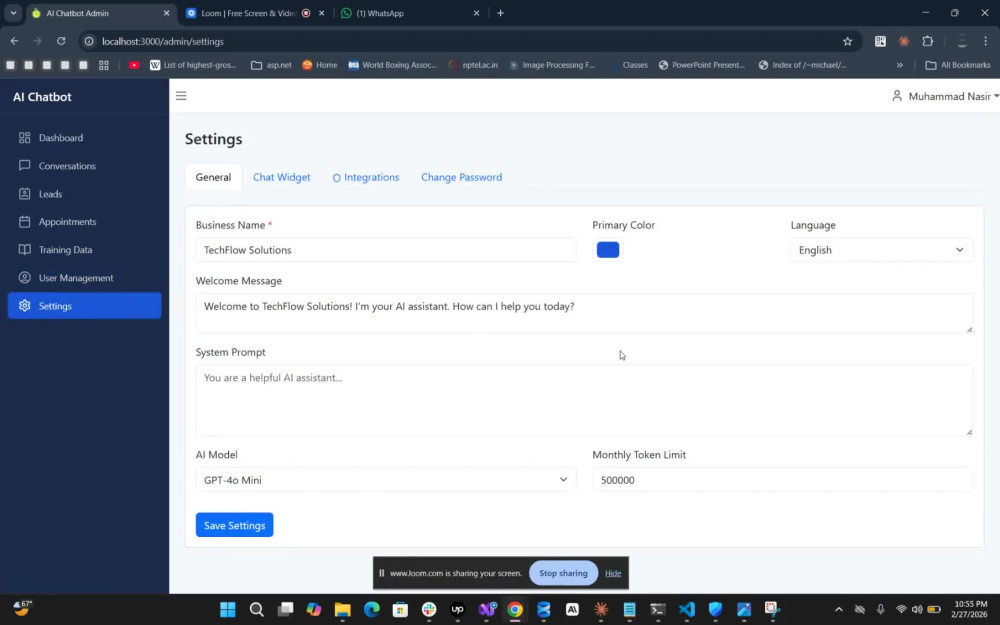
Task: Click the Settings gear icon in sidebar
Action: pyautogui.click(x=24, y=306)
